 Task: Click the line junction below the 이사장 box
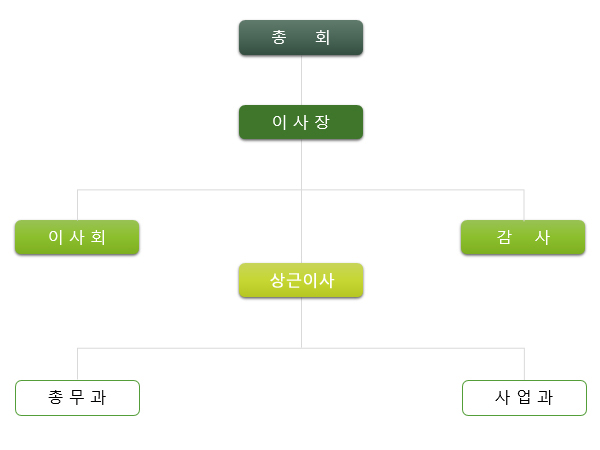[301, 189]
